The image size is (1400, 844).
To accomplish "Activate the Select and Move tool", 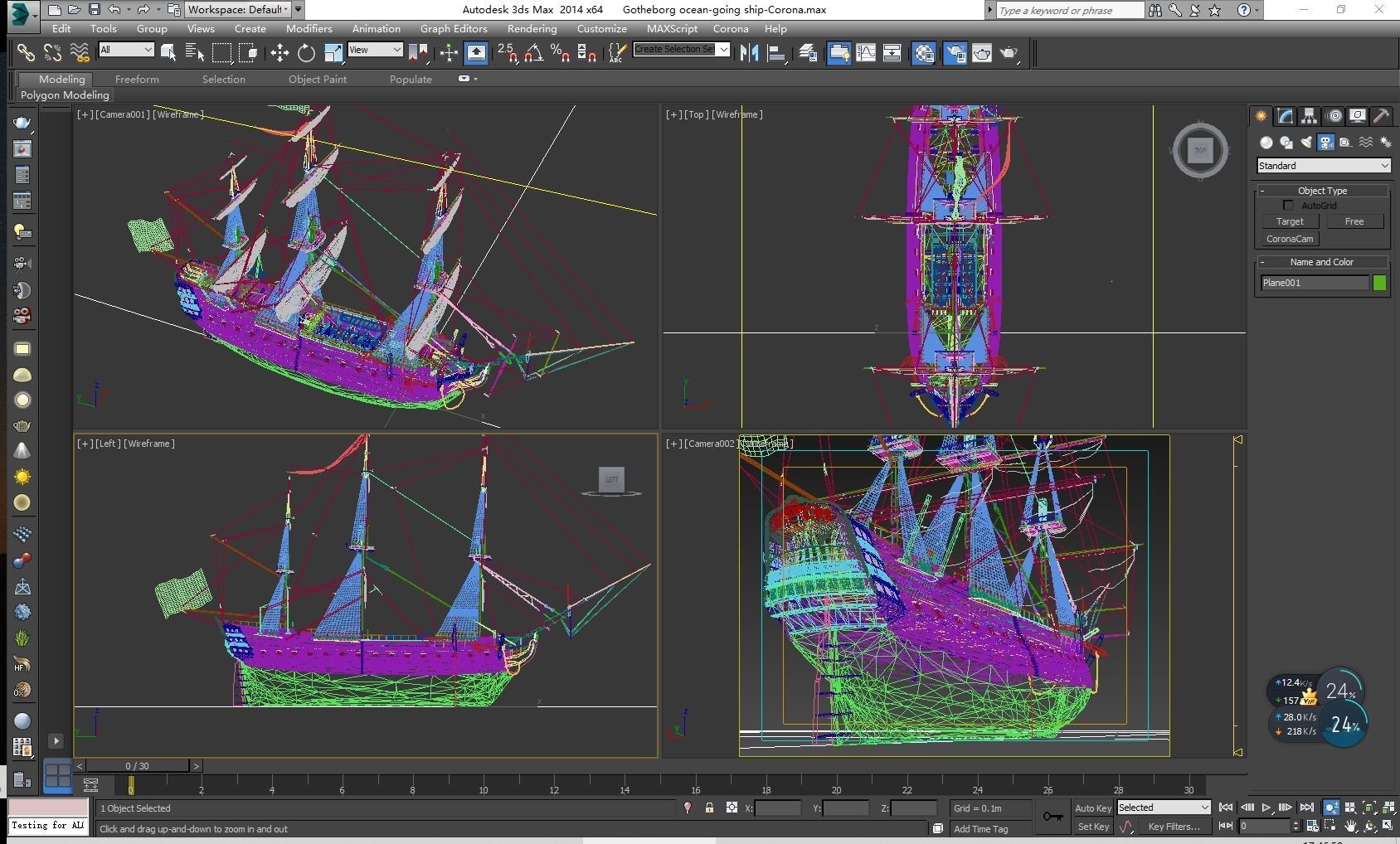I will coord(280,53).
